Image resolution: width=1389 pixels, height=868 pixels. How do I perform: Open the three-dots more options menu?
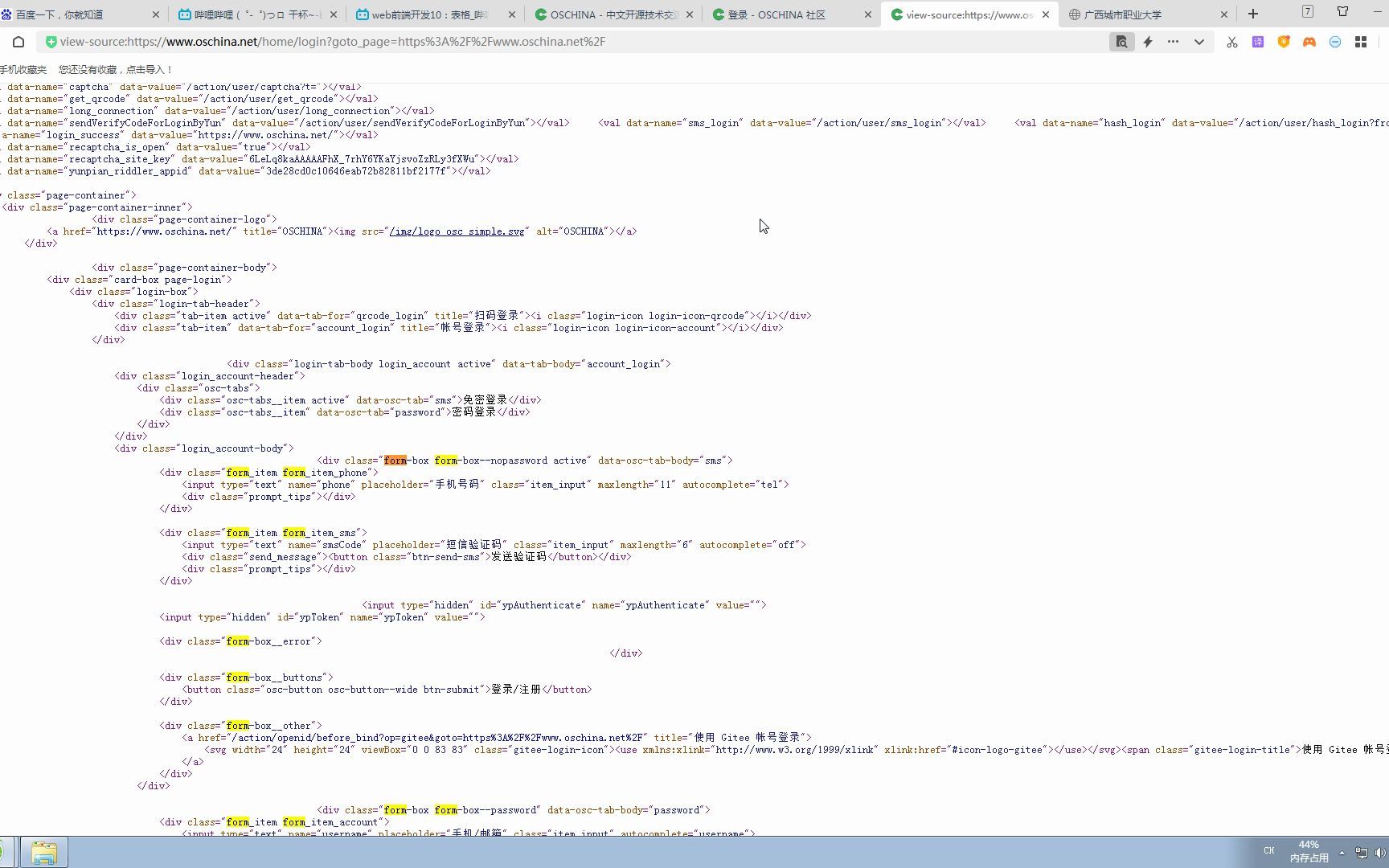1173,42
